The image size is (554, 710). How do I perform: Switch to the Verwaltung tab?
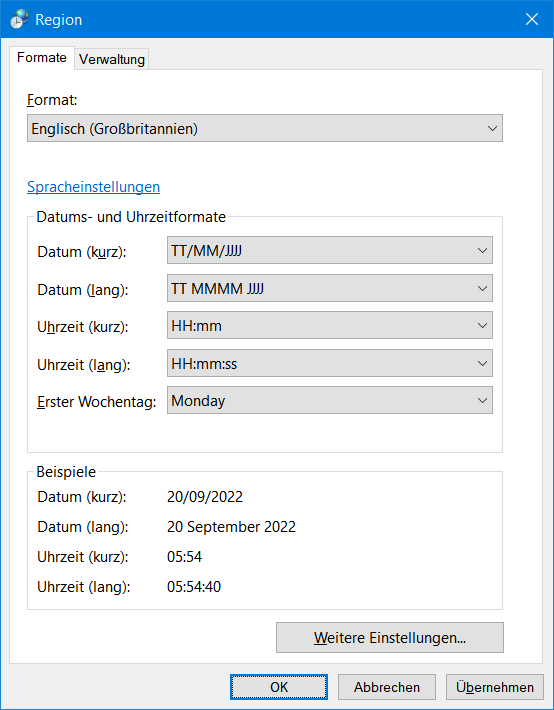[111, 59]
